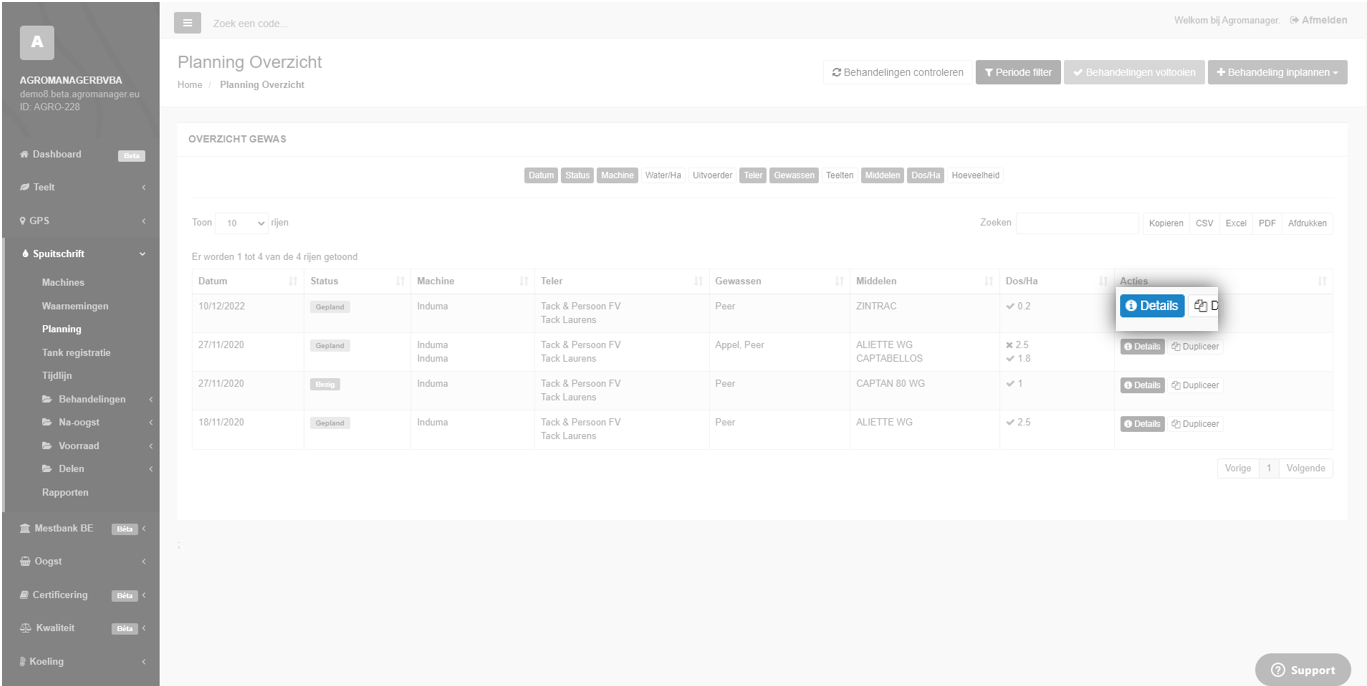Screen dimensions: 1367x686
Task: Toggle the Hoeveelheid column visibility
Action: (975, 175)
